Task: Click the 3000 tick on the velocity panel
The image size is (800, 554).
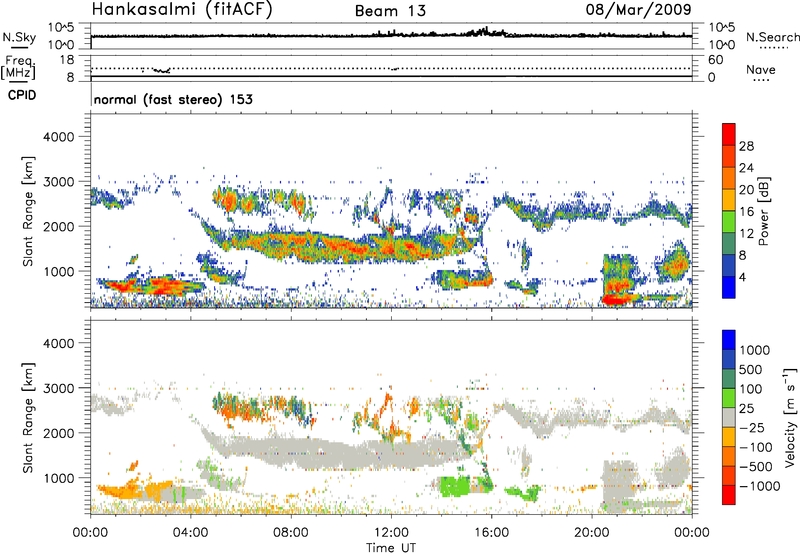Action: [x=58, y=388]
